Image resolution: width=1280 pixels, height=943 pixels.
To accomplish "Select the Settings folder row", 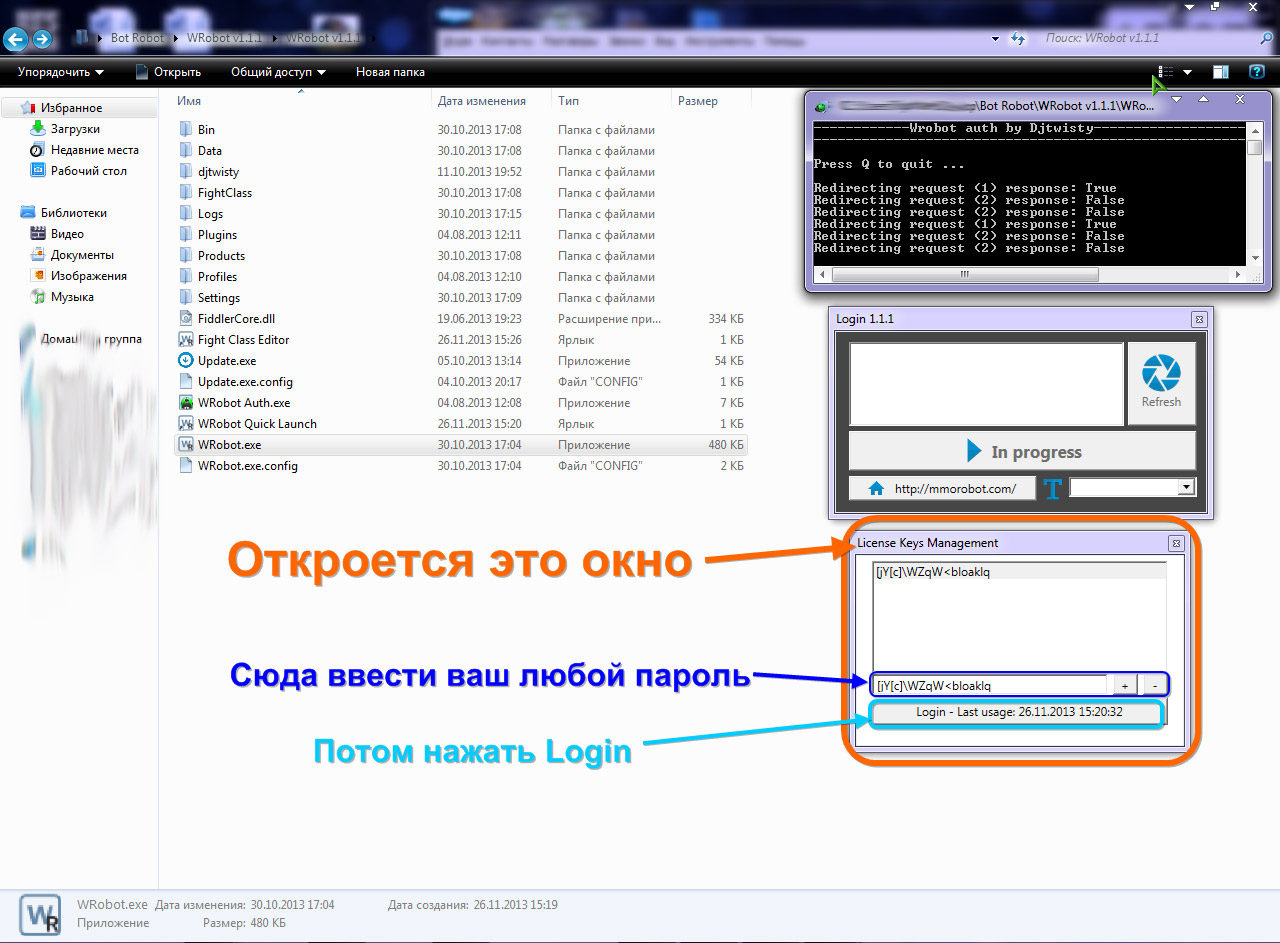I will point(460,297).
